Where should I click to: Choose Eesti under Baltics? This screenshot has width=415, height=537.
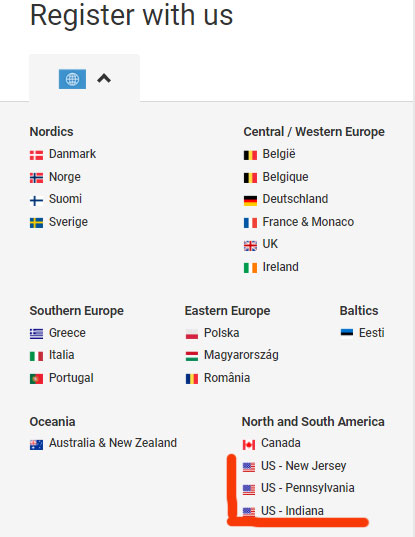click(x=372, y=333)
